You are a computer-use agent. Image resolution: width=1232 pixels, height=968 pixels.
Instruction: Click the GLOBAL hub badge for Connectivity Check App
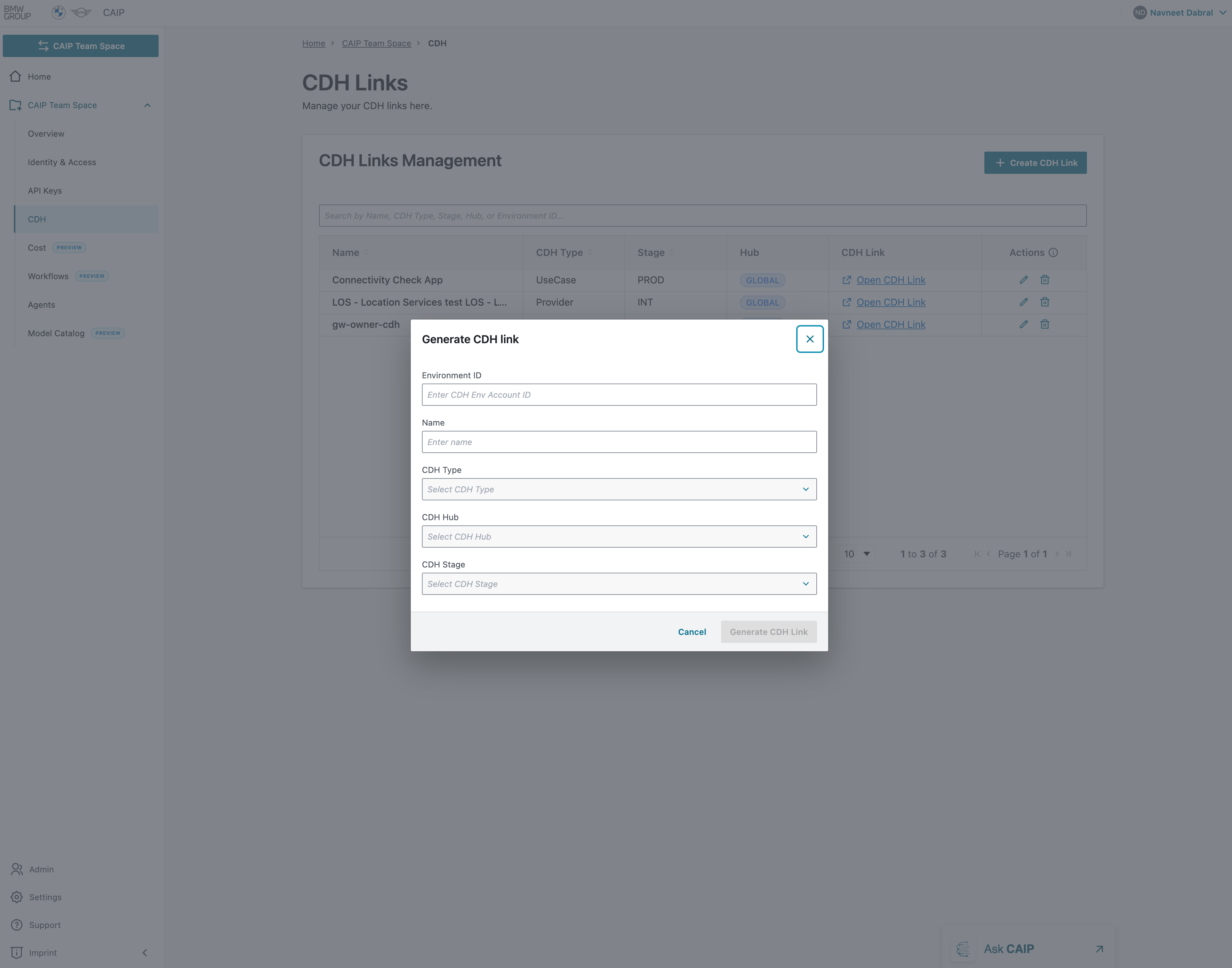[762, 280]
